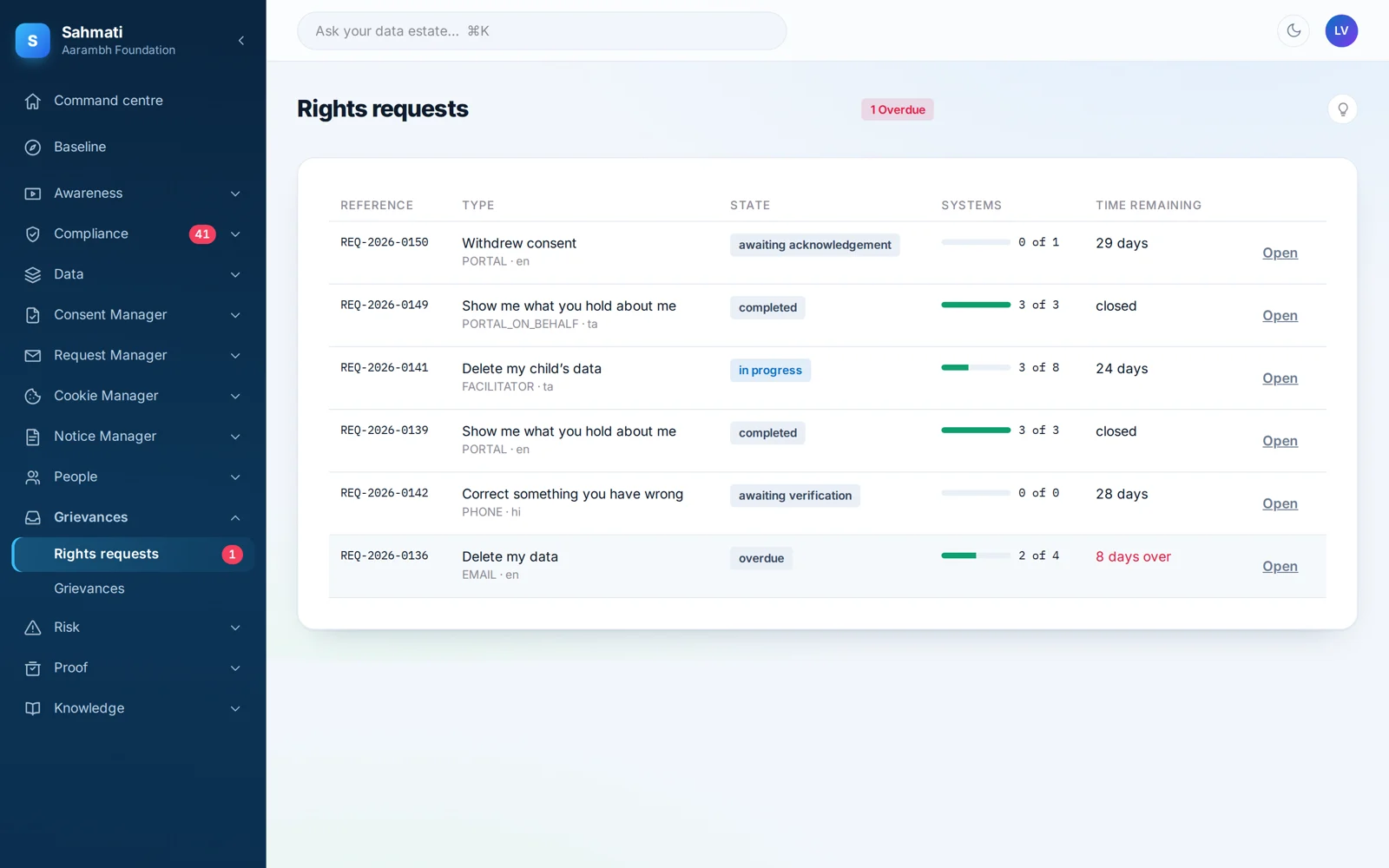Click the Baseline compass icon
This screenshot has width=1389, height=868.
tap(33, 148)
